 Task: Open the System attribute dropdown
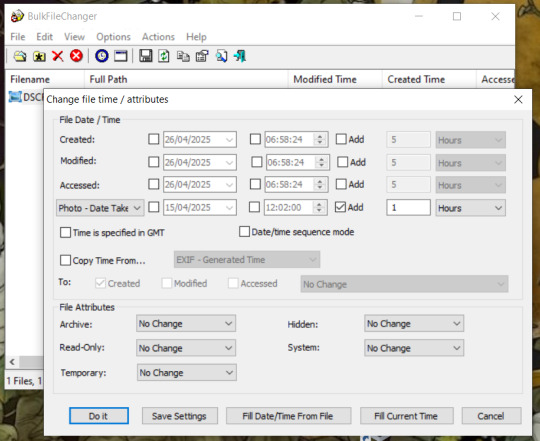(x=414, y=348)
